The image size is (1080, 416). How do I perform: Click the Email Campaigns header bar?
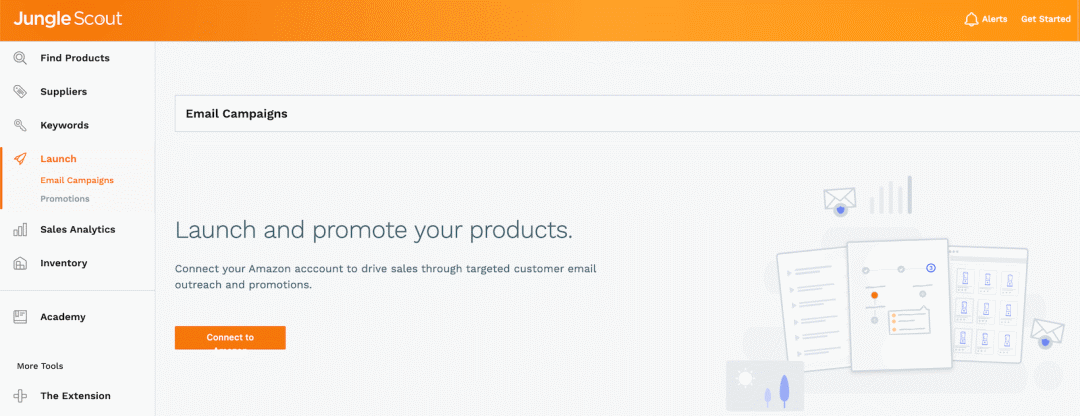627,114
